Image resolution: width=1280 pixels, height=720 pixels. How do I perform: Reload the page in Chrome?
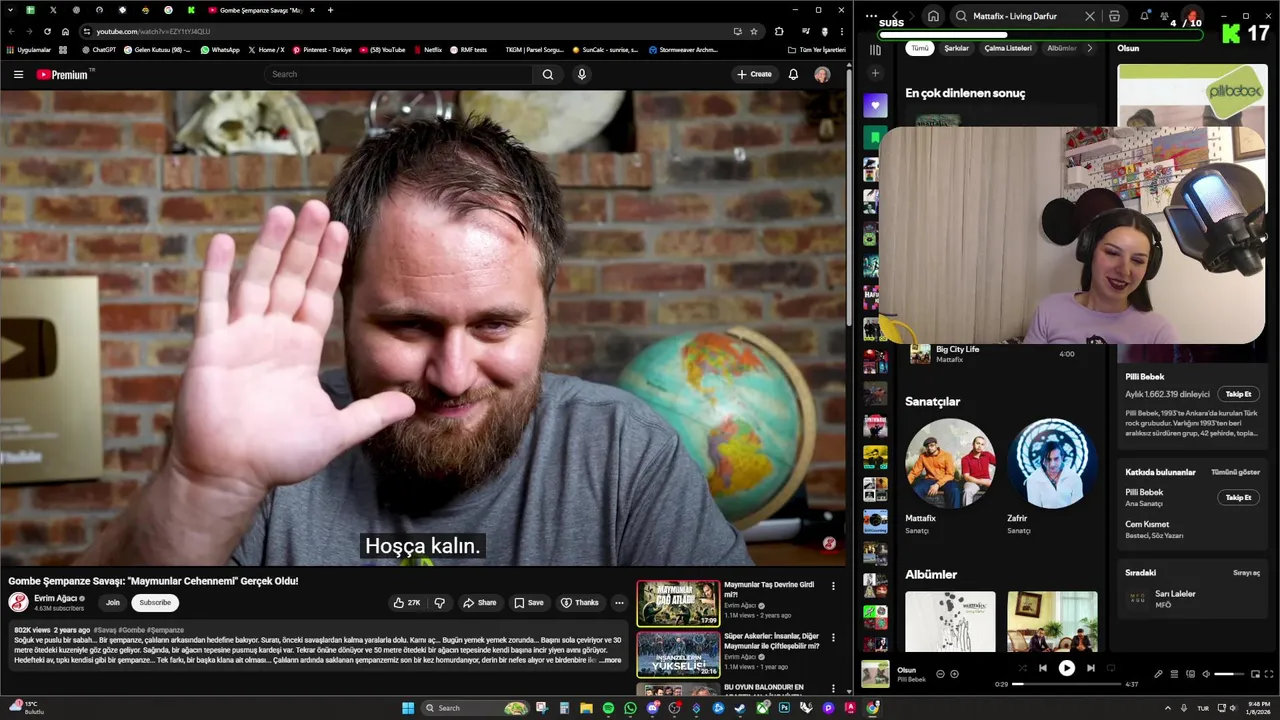tap(47, 31)
